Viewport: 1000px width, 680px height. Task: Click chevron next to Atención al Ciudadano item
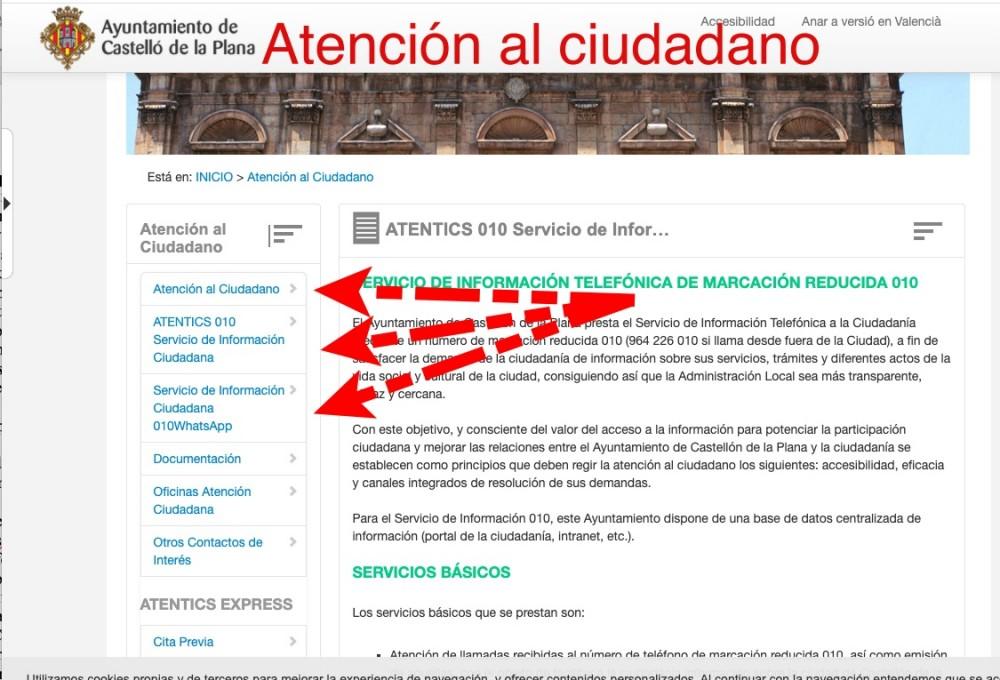[x=293, y=289]
